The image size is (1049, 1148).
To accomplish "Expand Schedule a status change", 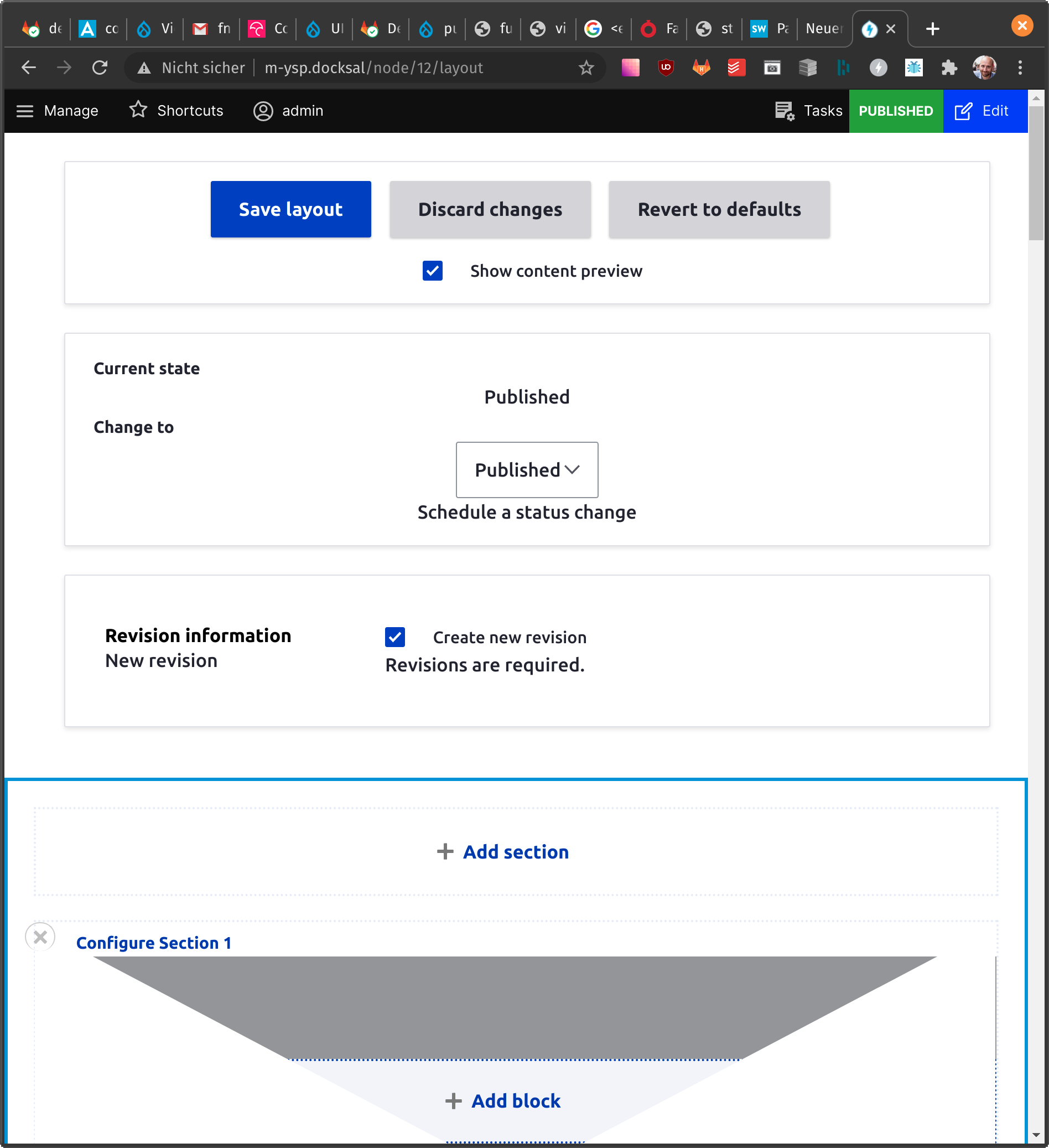I will tap(526, 512).
